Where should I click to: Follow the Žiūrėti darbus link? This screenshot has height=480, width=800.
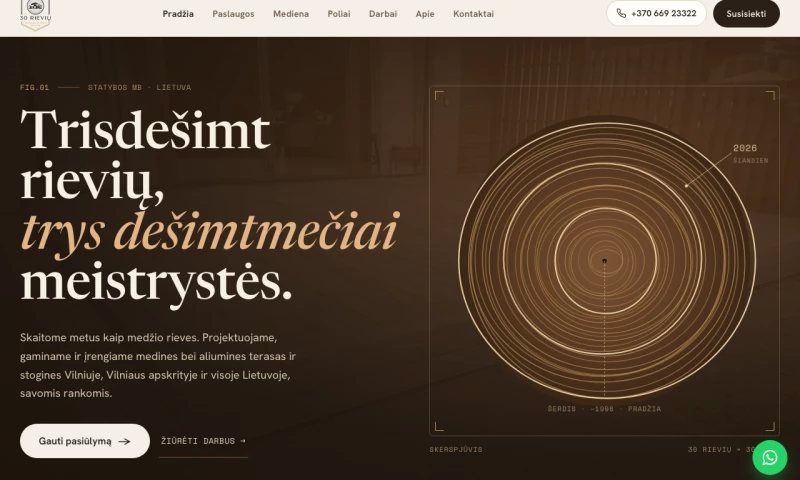pos(203,441)
